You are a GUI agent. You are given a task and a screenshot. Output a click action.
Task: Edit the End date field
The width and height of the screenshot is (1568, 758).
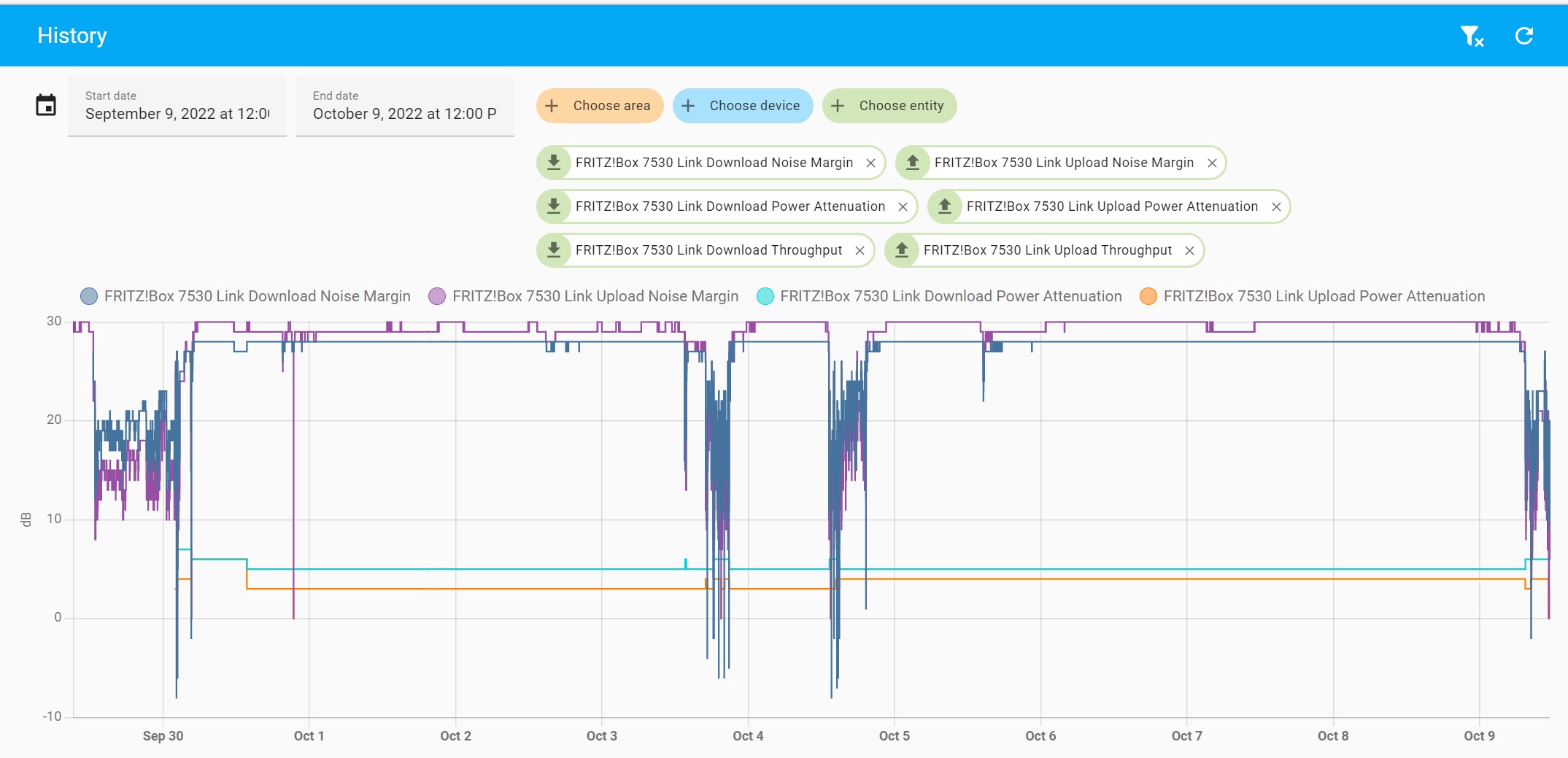coord(405,107)
